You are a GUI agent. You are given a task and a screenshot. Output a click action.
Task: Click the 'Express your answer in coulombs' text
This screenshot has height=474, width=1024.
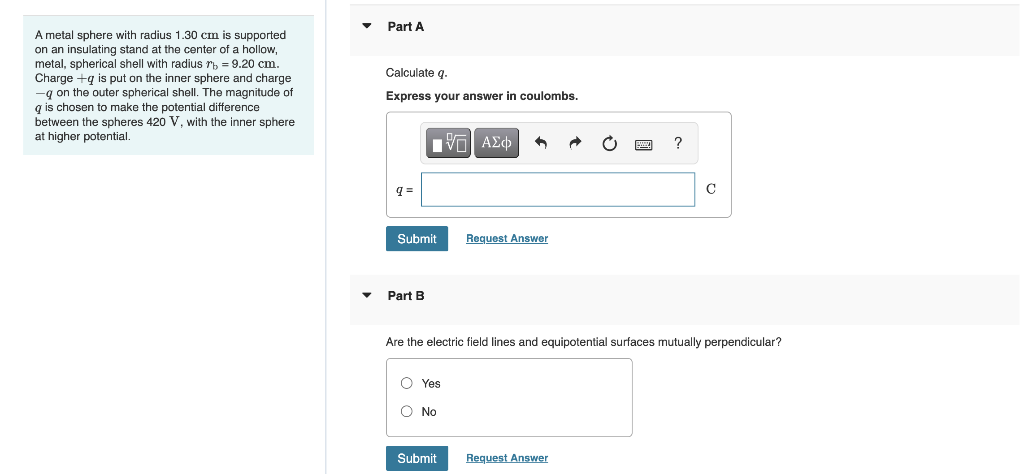[482, 96]
